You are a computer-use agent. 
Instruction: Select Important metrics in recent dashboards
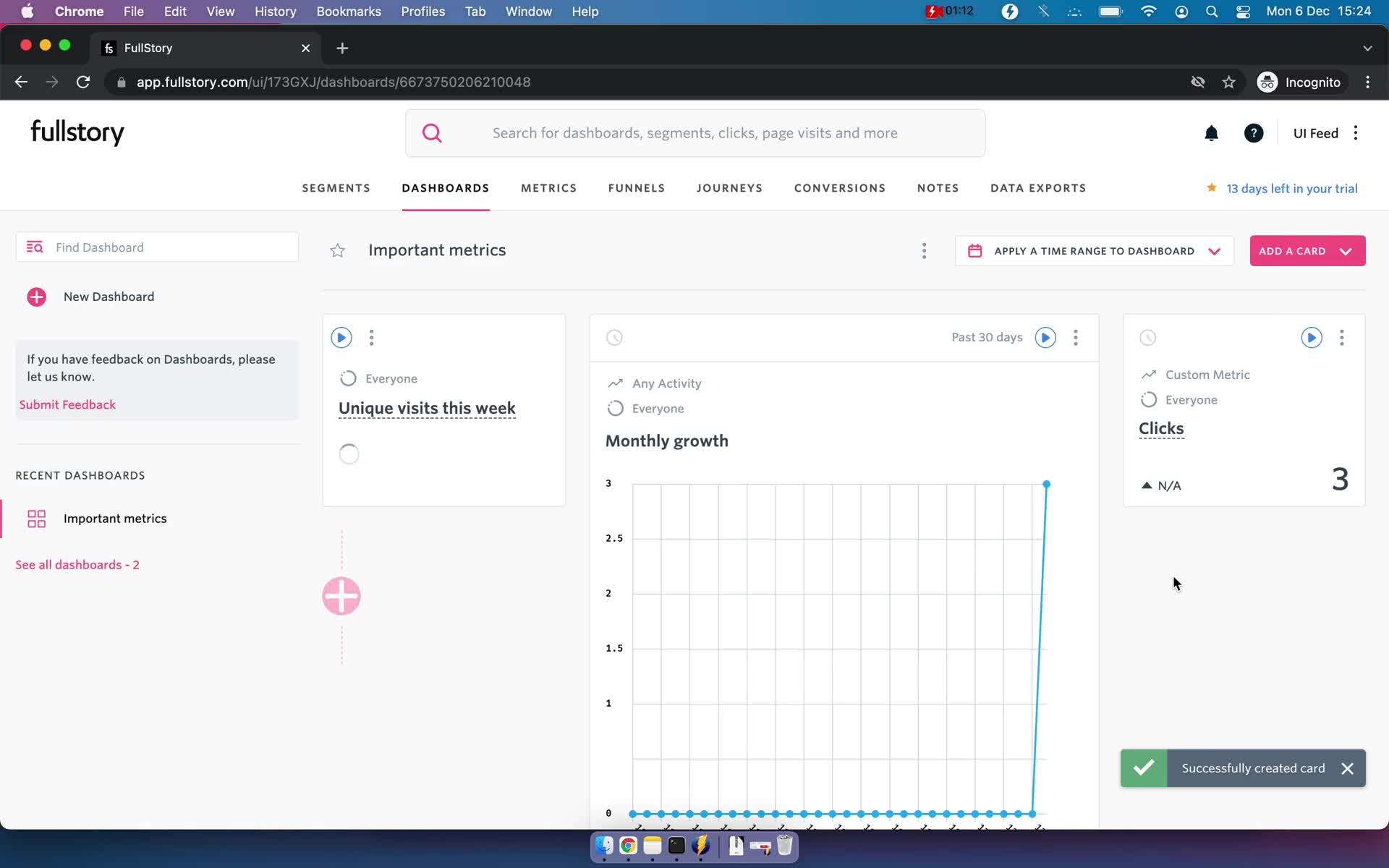click(x=115, y=519)
